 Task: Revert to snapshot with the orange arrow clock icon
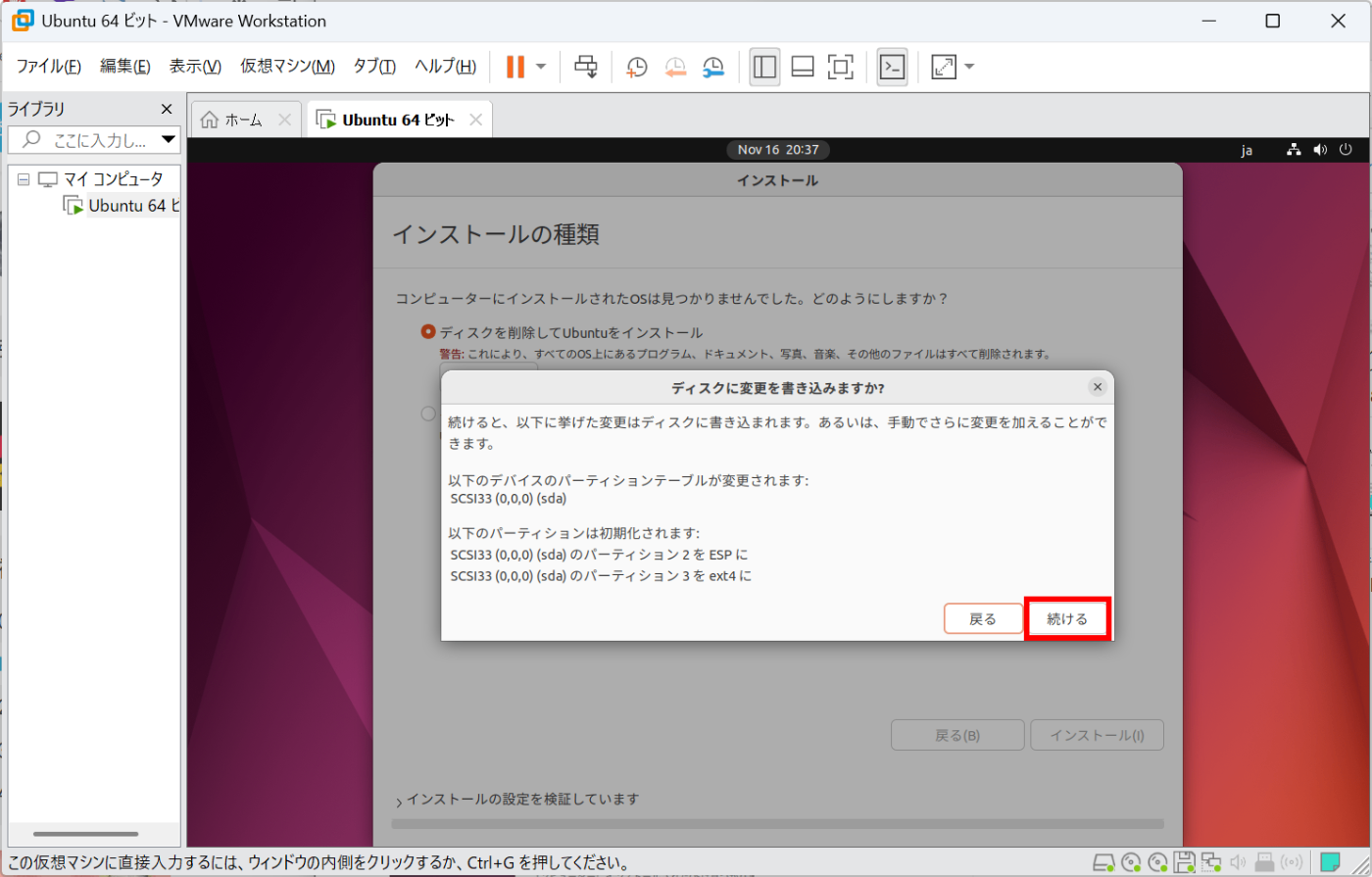(x=675, y=67)
